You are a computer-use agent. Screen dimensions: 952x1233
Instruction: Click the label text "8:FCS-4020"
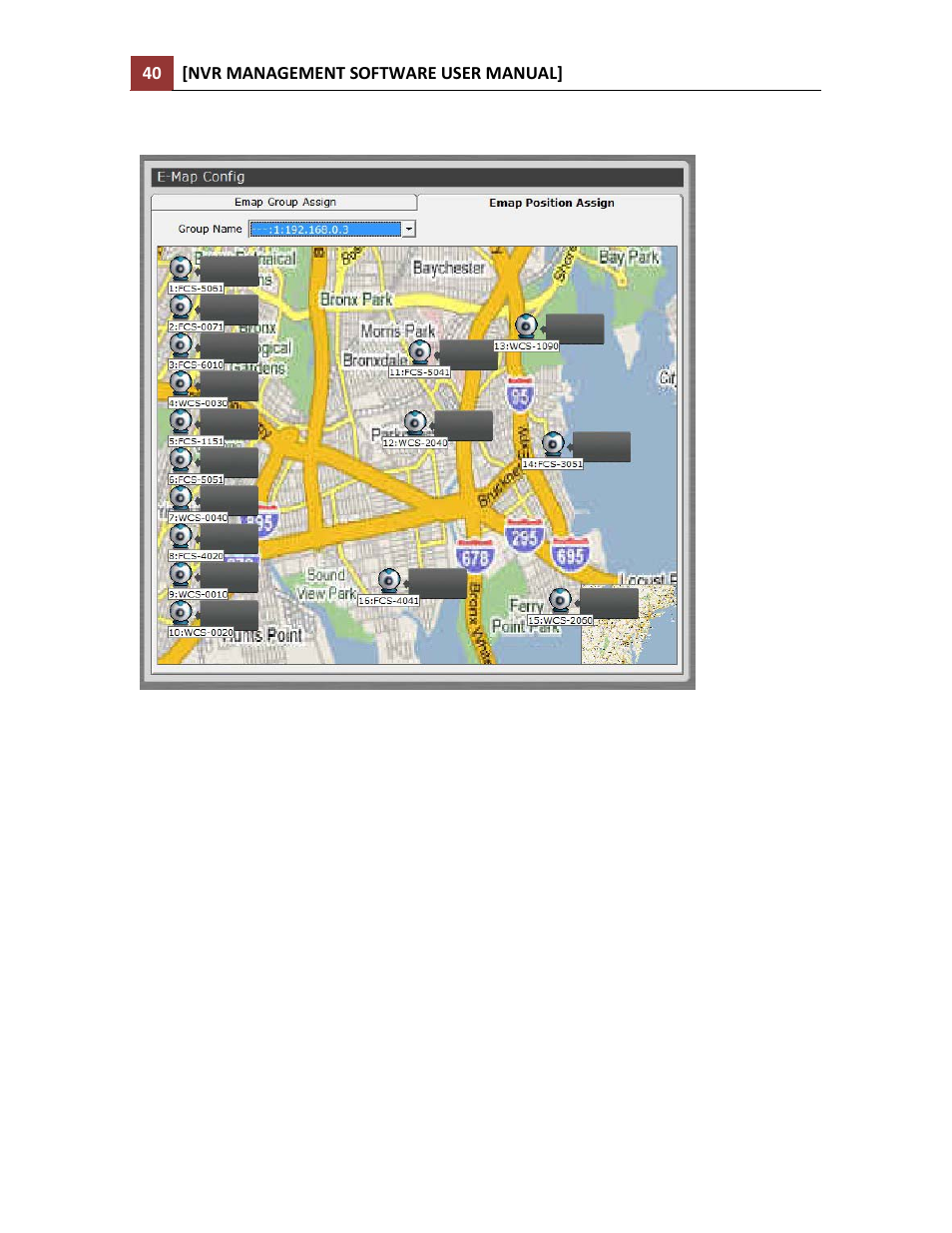pyautogui.click(x=197, y=556)
